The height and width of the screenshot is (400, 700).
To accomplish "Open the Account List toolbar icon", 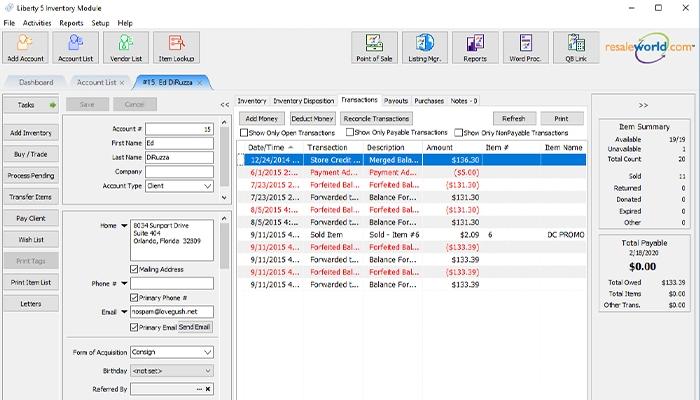I will click(75, 47).
